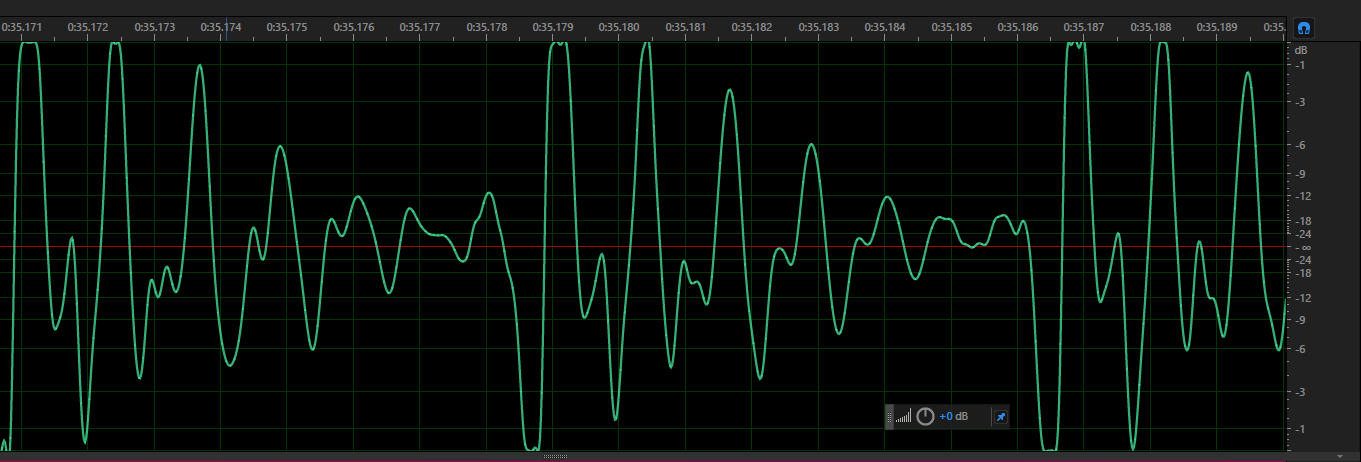Click ruler time 0:35.185
This screenshot has height=462, width=1361.
pyautogui.click(x=951, y=27)
